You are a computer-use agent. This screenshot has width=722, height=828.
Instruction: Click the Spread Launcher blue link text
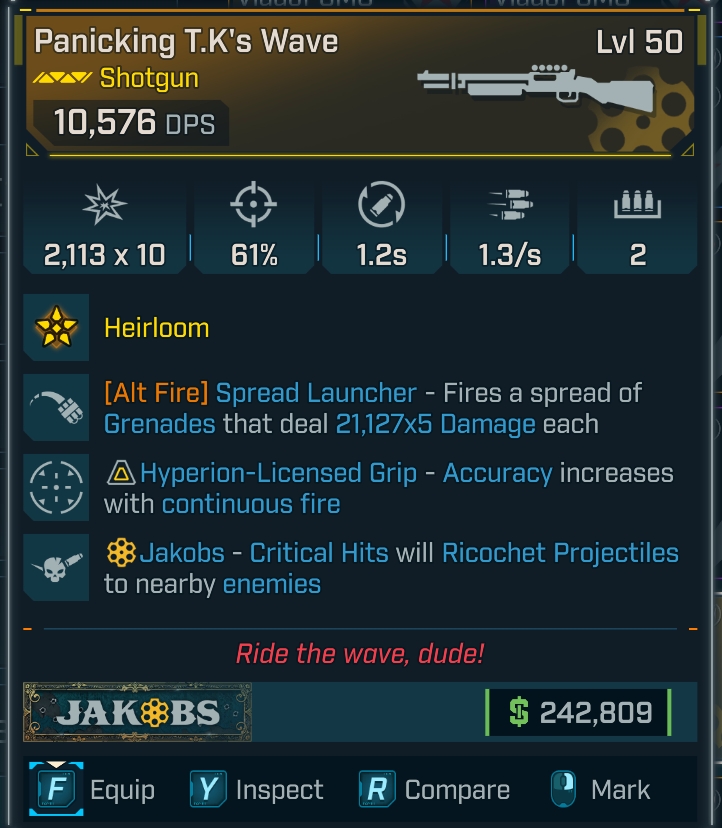[x=316, y=392]
